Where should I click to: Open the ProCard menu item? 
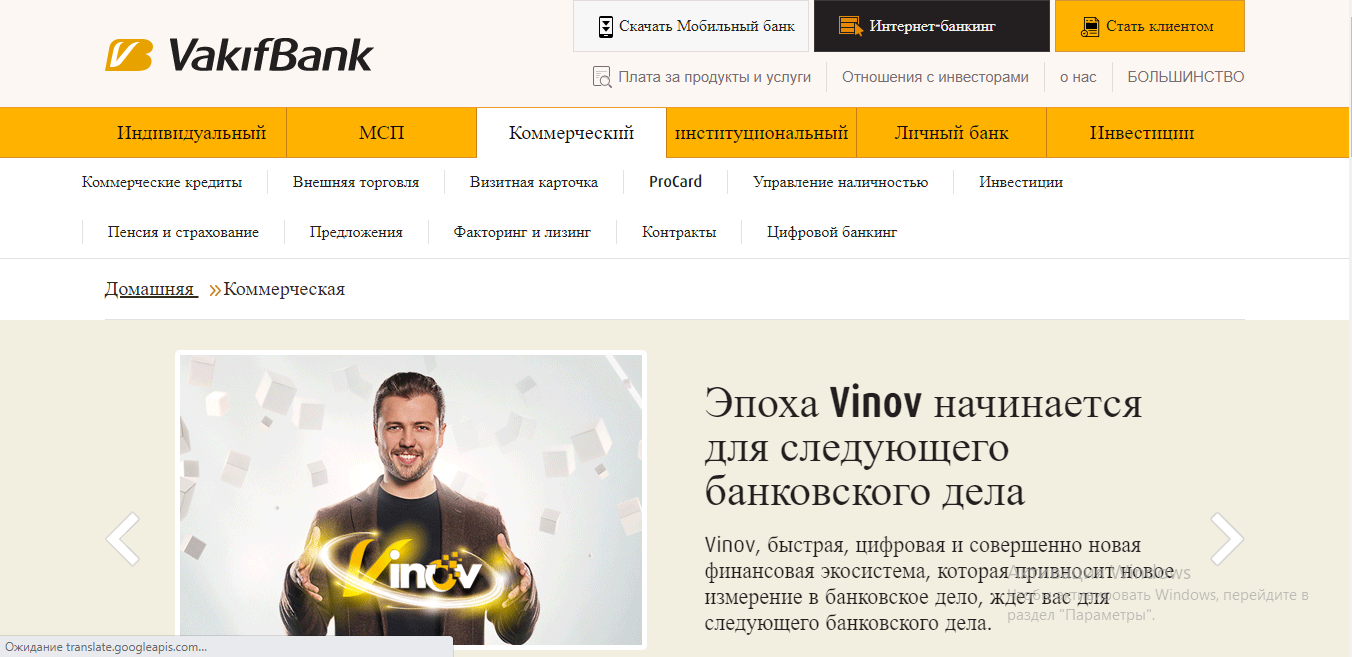coord(675,182)
